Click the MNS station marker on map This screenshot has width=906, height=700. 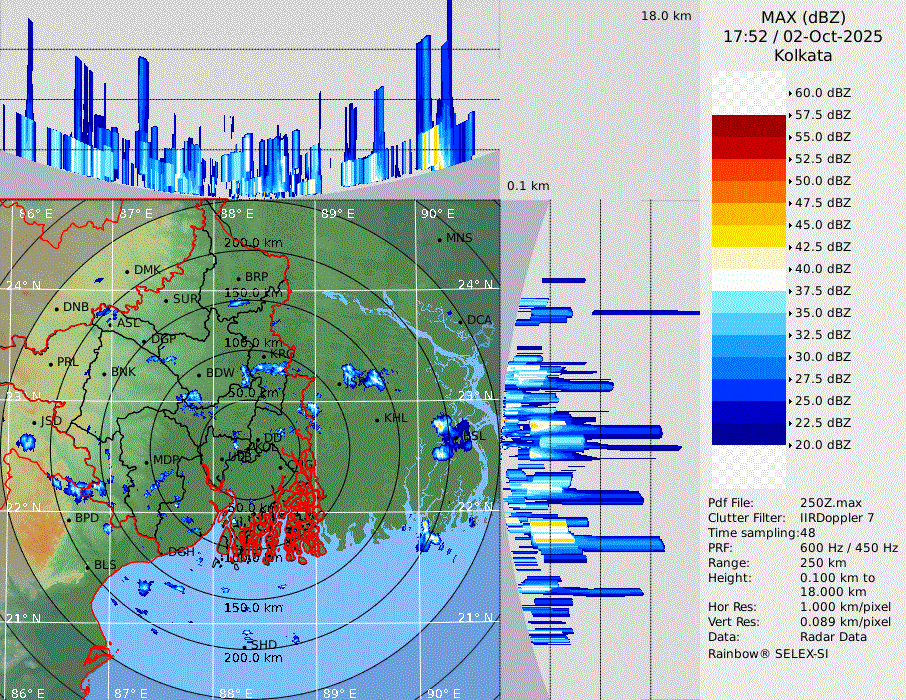tap(439, 239)
